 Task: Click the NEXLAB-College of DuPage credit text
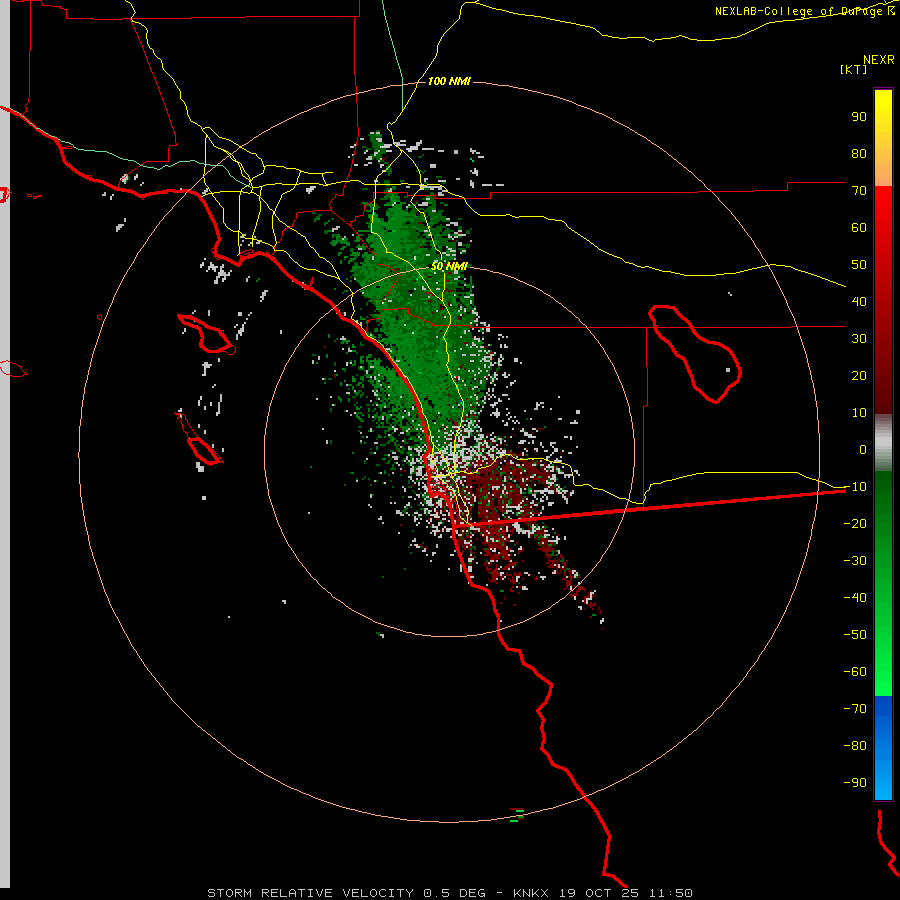(x=804, y=11)
